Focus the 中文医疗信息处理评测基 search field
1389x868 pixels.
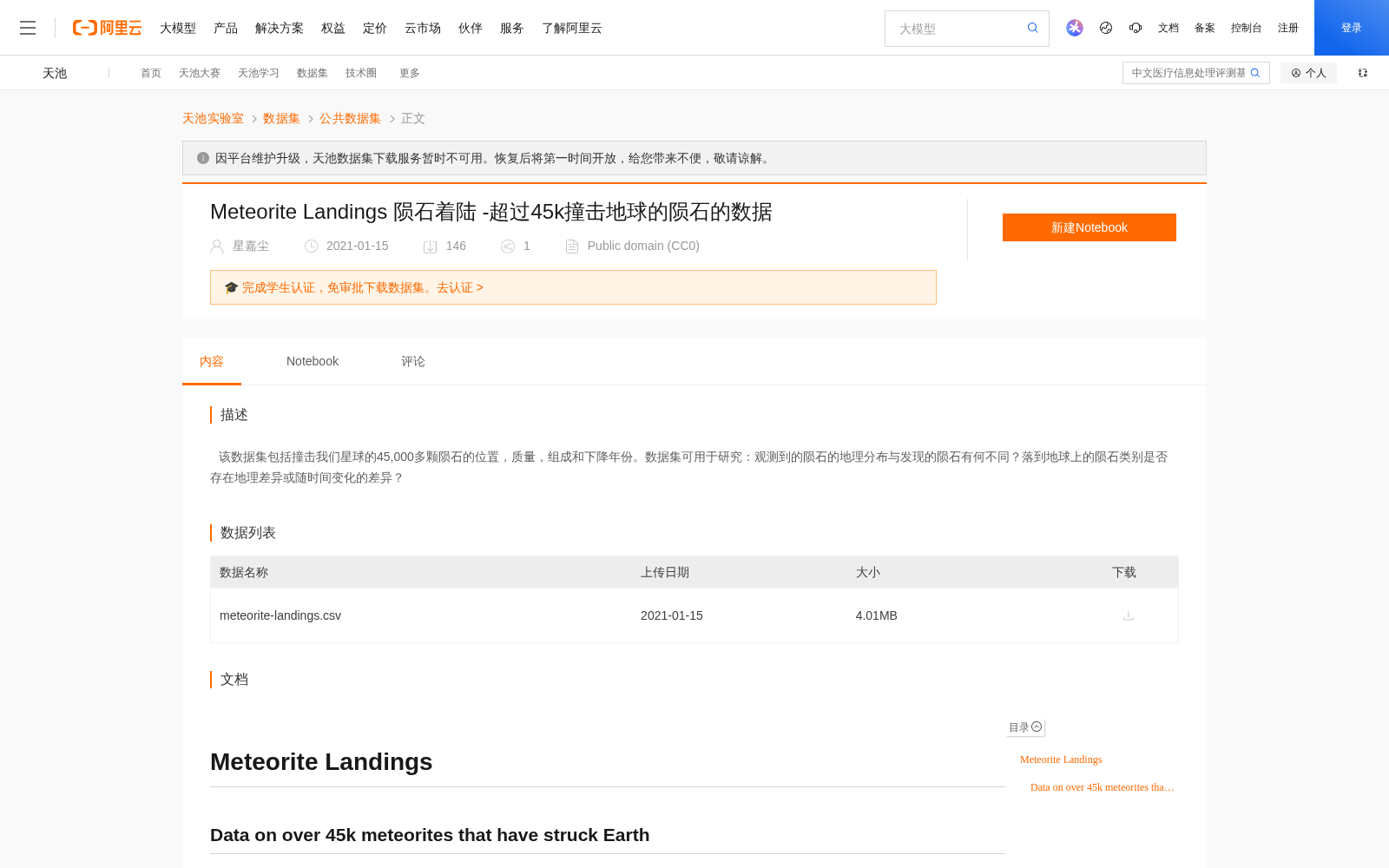pos(1188,73)
